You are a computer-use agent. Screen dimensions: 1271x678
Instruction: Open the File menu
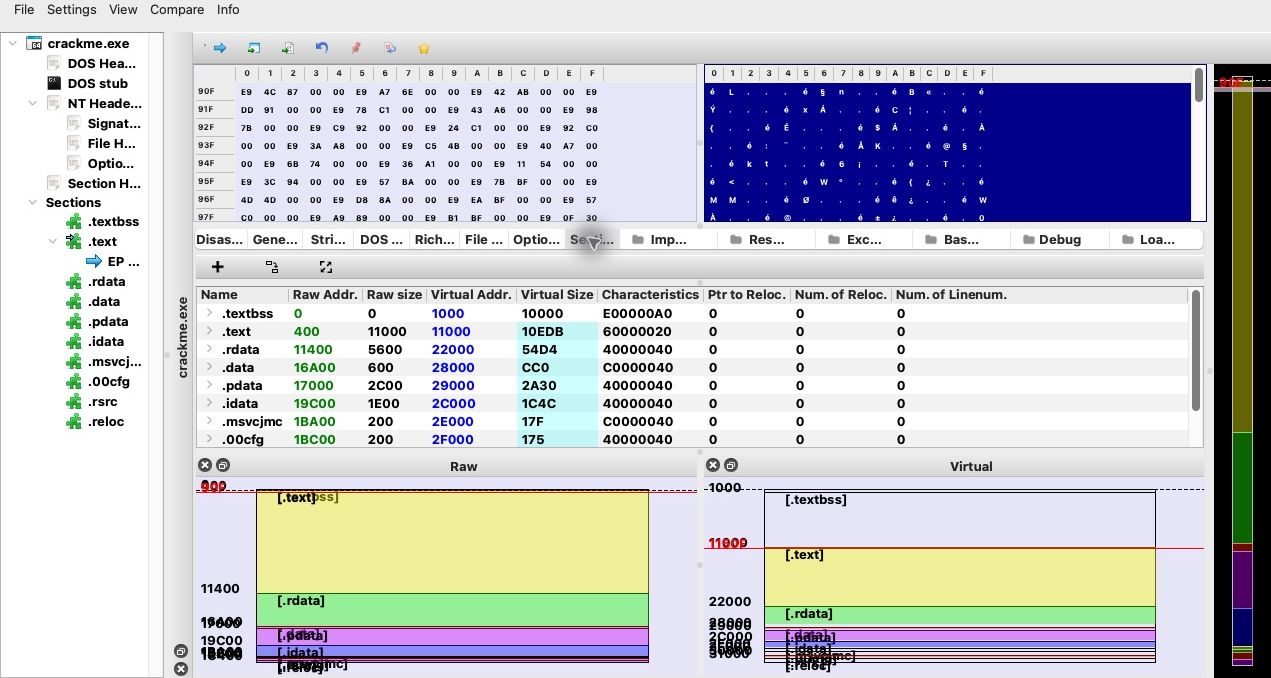point(24,9)
